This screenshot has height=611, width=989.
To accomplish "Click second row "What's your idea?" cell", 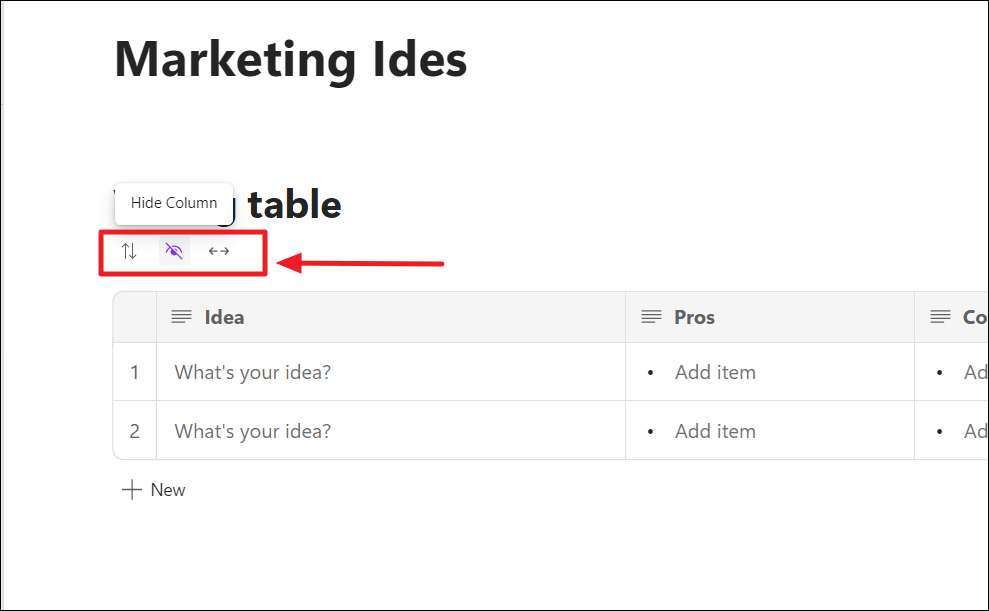I will coord(253,431).
